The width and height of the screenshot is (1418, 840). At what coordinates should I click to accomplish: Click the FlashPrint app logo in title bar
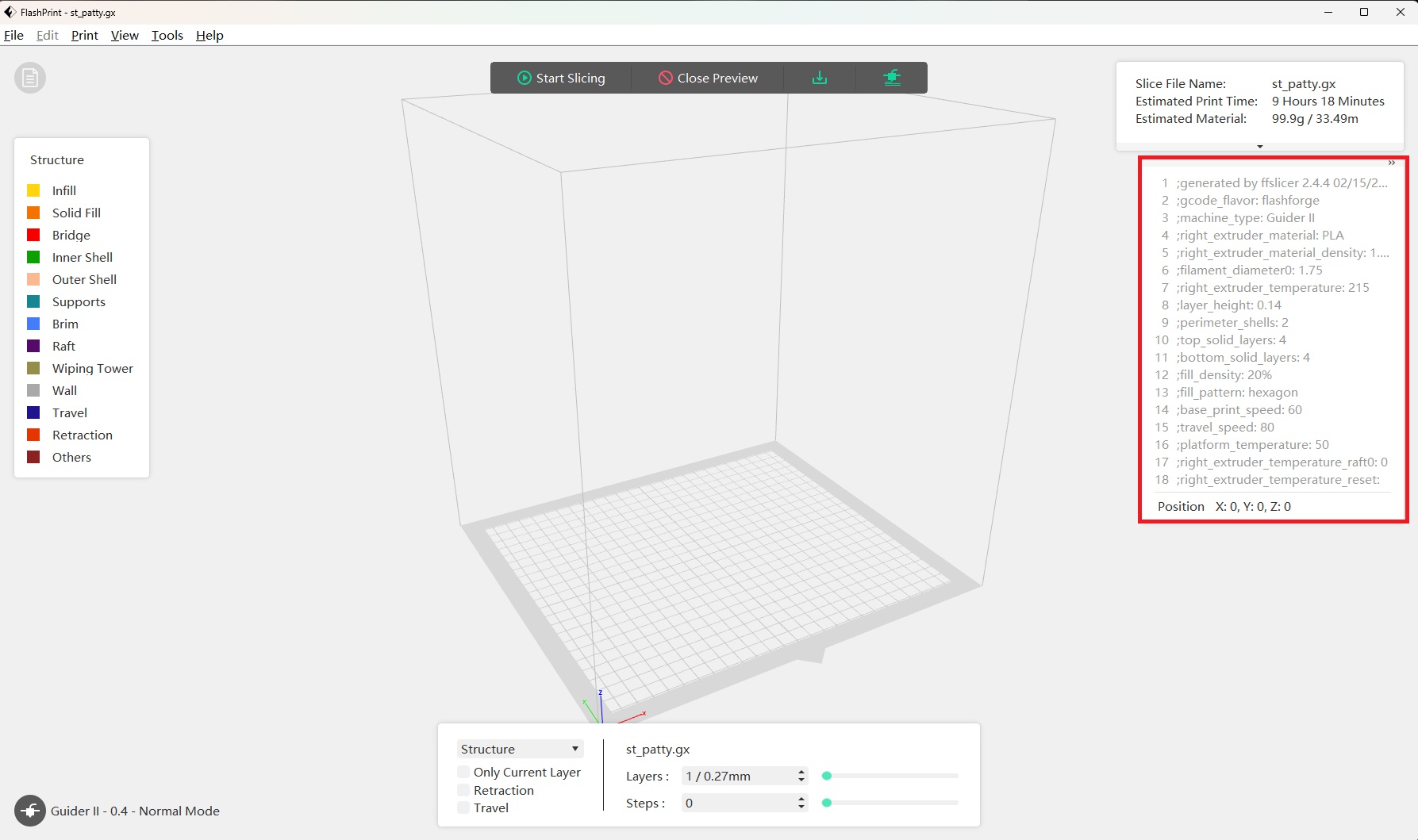[10, 12]
